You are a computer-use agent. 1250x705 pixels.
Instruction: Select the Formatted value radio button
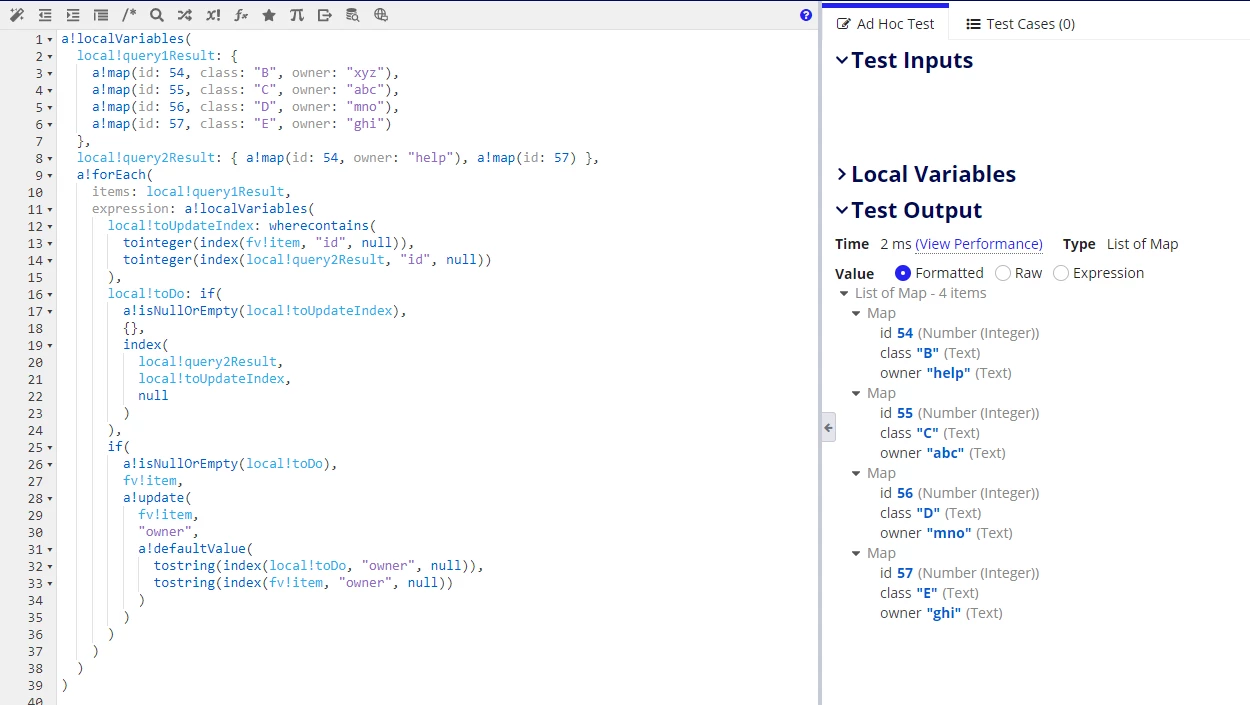(903, 273)
